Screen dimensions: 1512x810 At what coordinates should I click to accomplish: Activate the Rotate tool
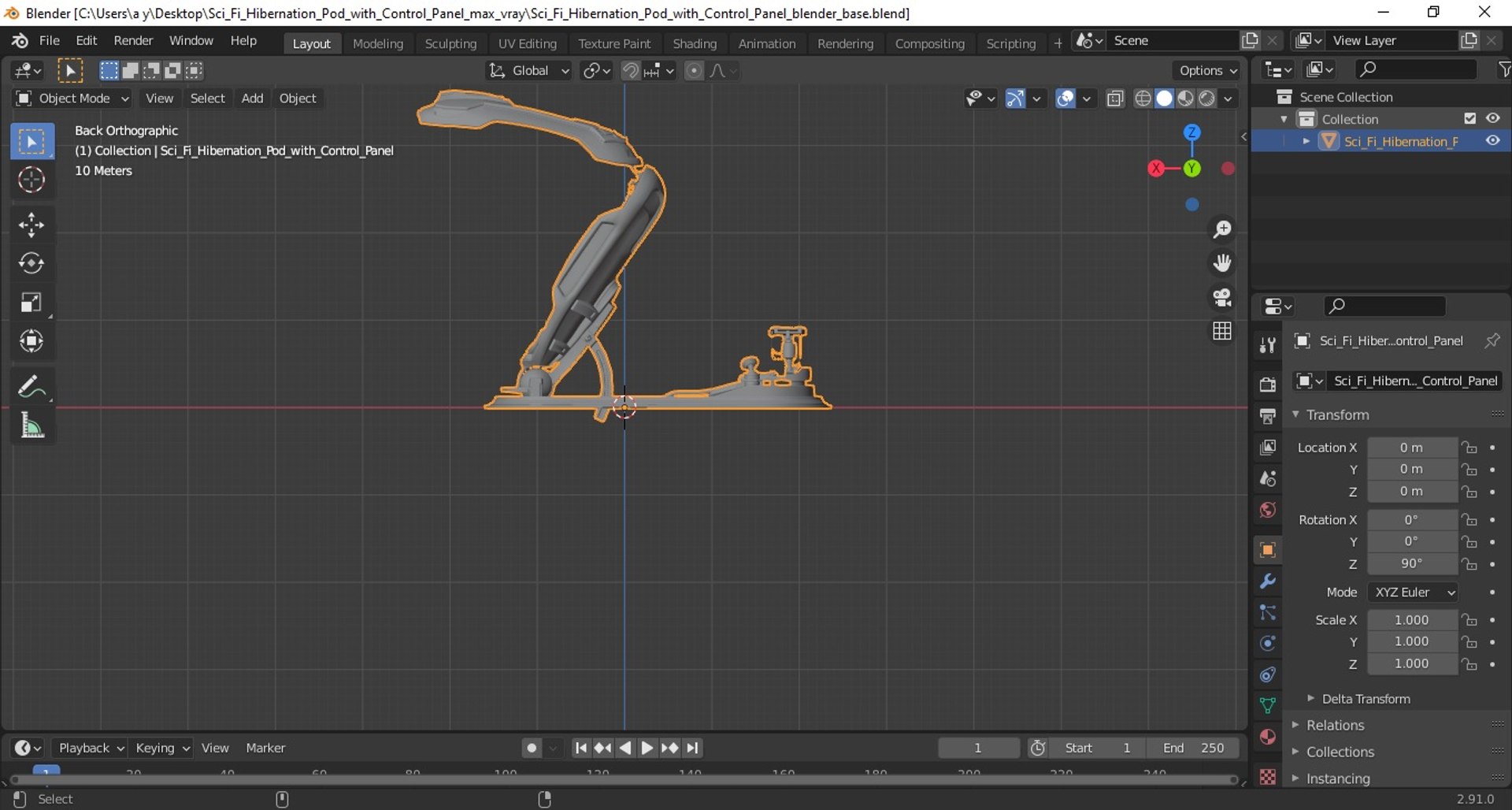point(31,263)
